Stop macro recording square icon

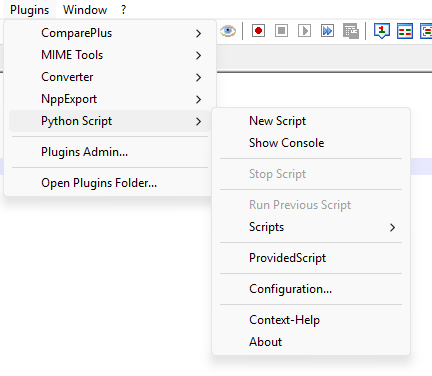click(x=281, y=31)
